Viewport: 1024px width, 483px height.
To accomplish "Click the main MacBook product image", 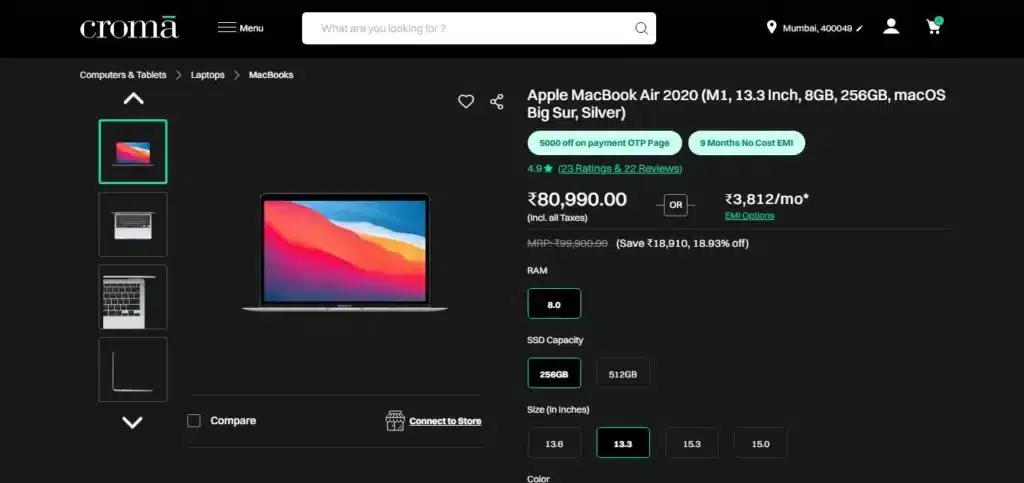I will [345, 252].
